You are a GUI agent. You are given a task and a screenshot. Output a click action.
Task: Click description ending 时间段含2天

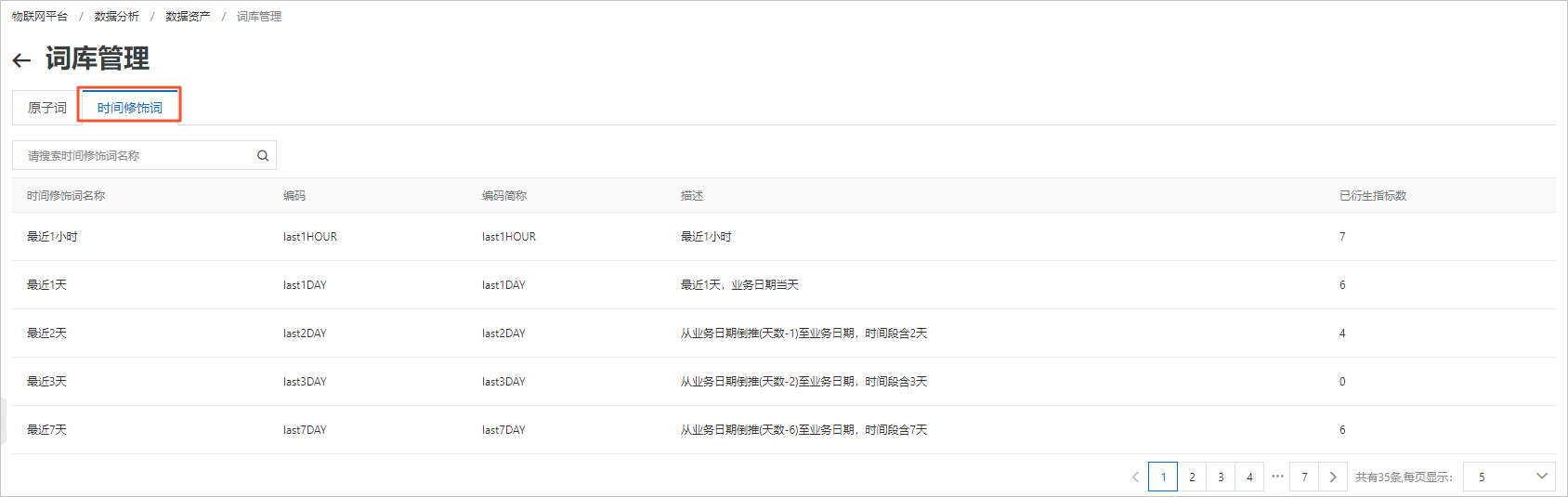click(x=804, y=334)
